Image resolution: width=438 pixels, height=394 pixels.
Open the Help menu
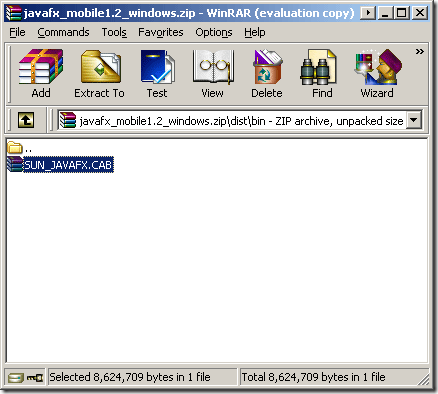point(255,32)
